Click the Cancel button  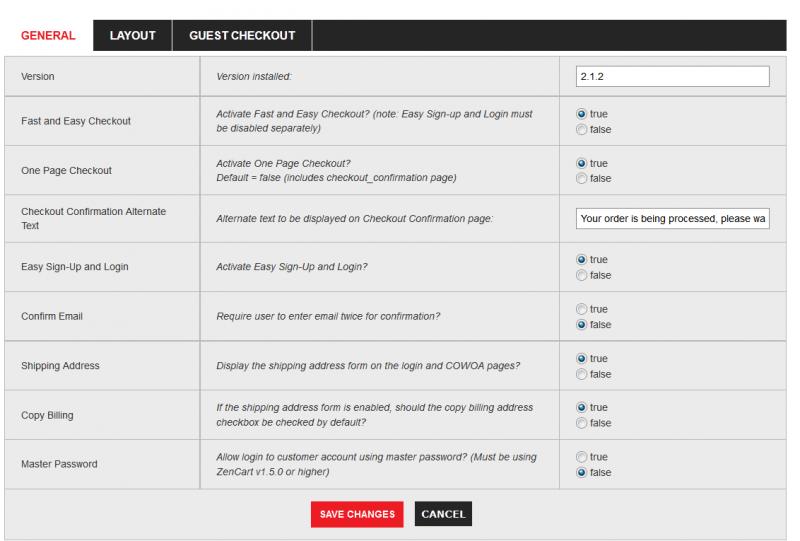coord(443,514)
